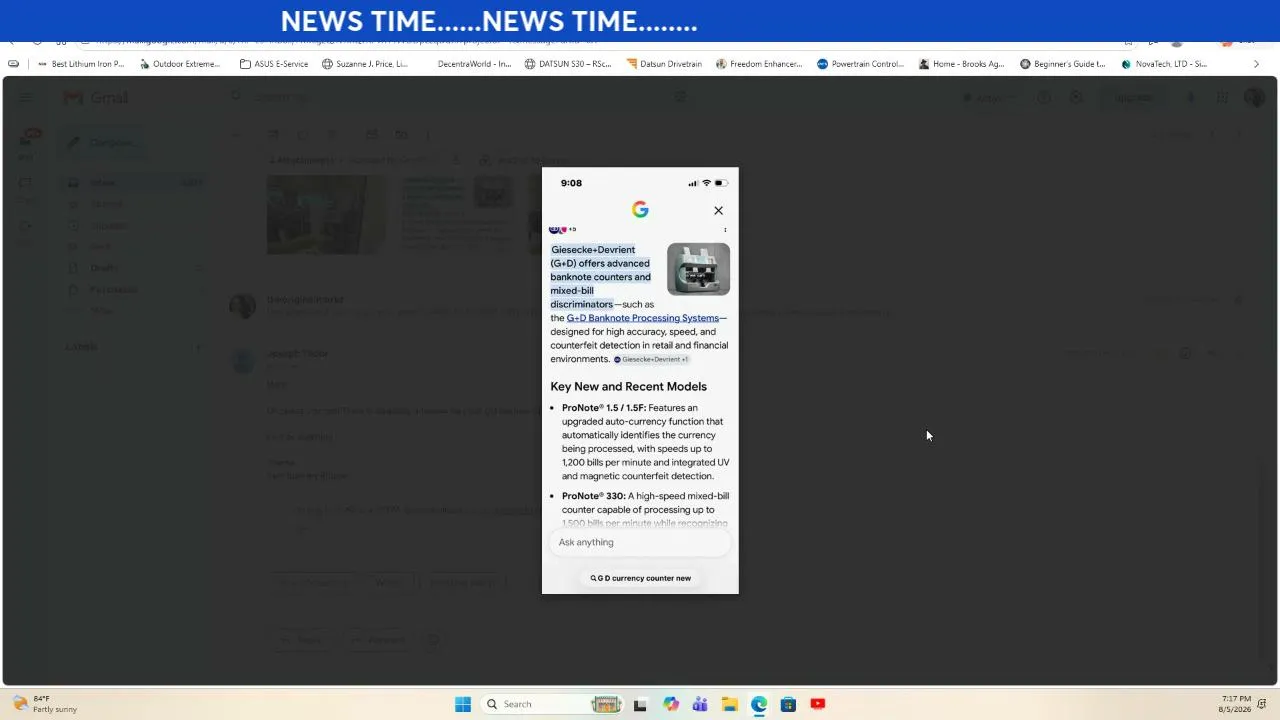Follow the G+D Banknote Processing Systems link
This screenshot has height=720, width=1280.
click(x=643, y=318)
